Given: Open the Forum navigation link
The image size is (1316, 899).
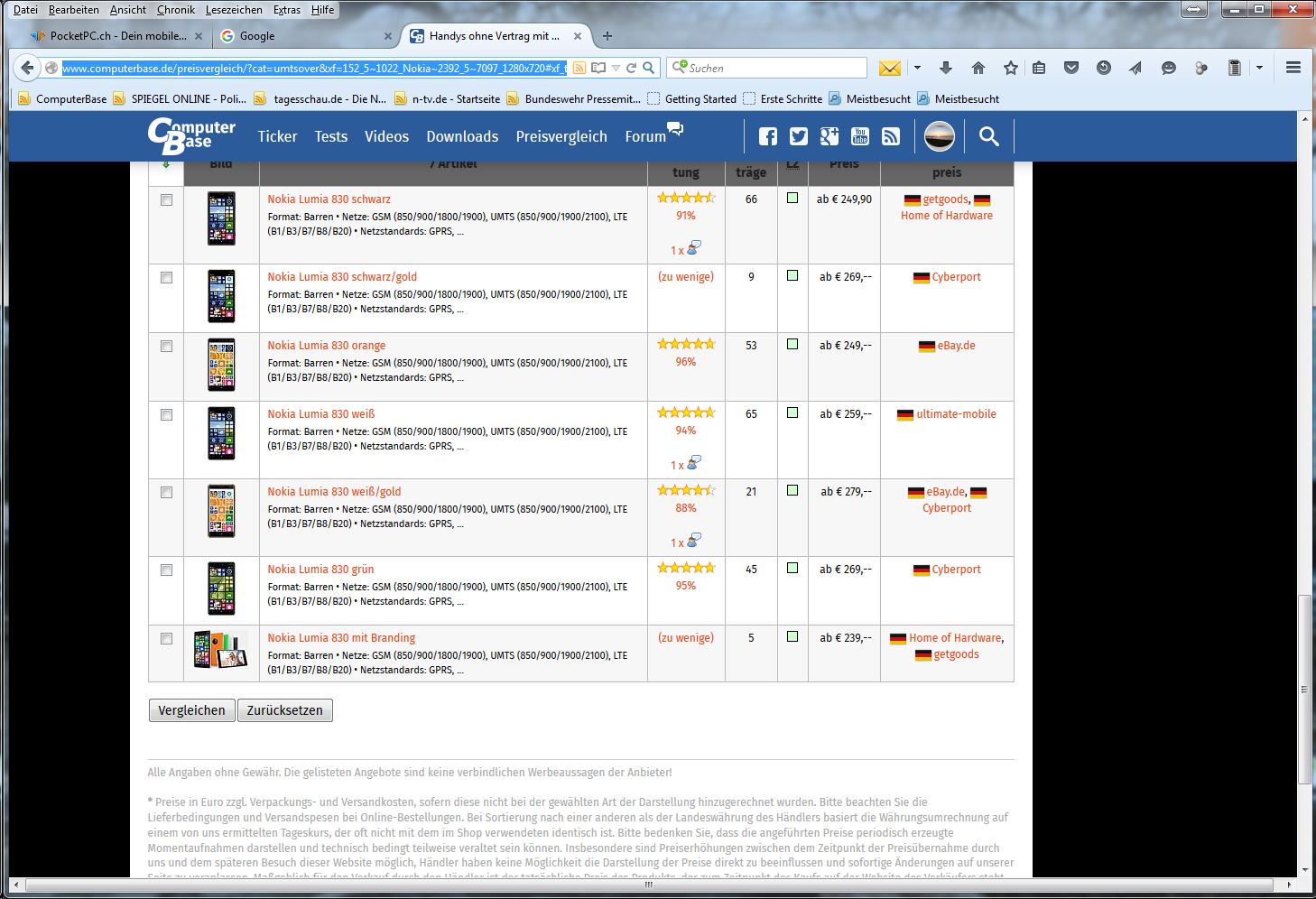Looking at the screenshot, I should [645, 136].
